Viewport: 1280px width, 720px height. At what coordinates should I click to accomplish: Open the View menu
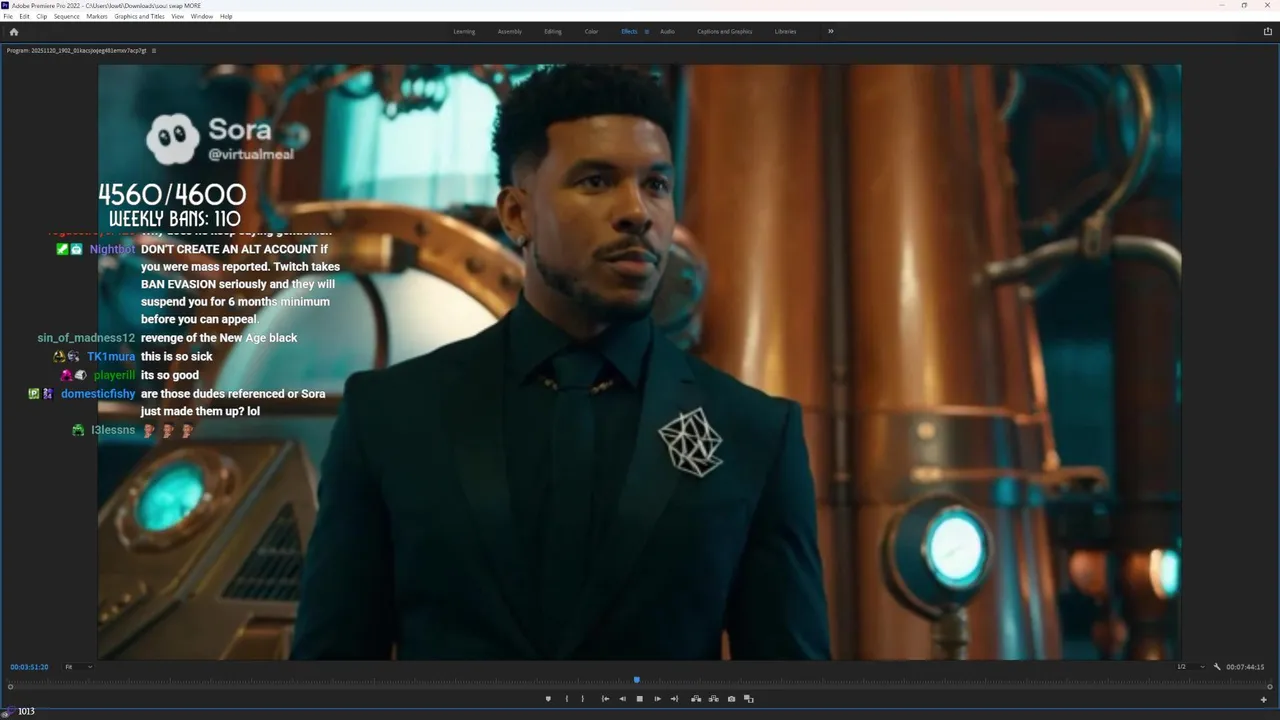178,16
